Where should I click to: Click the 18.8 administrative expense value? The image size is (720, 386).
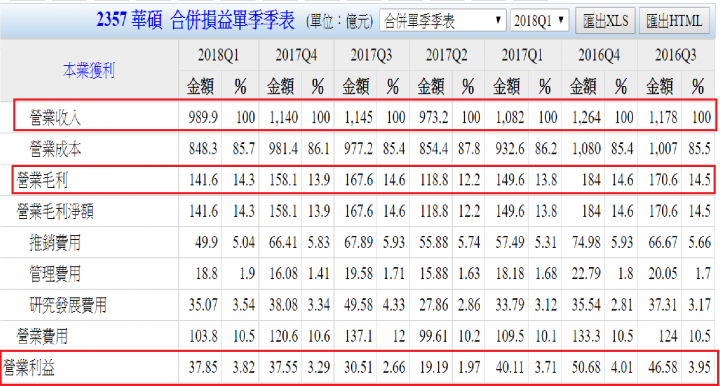point(207,274)
